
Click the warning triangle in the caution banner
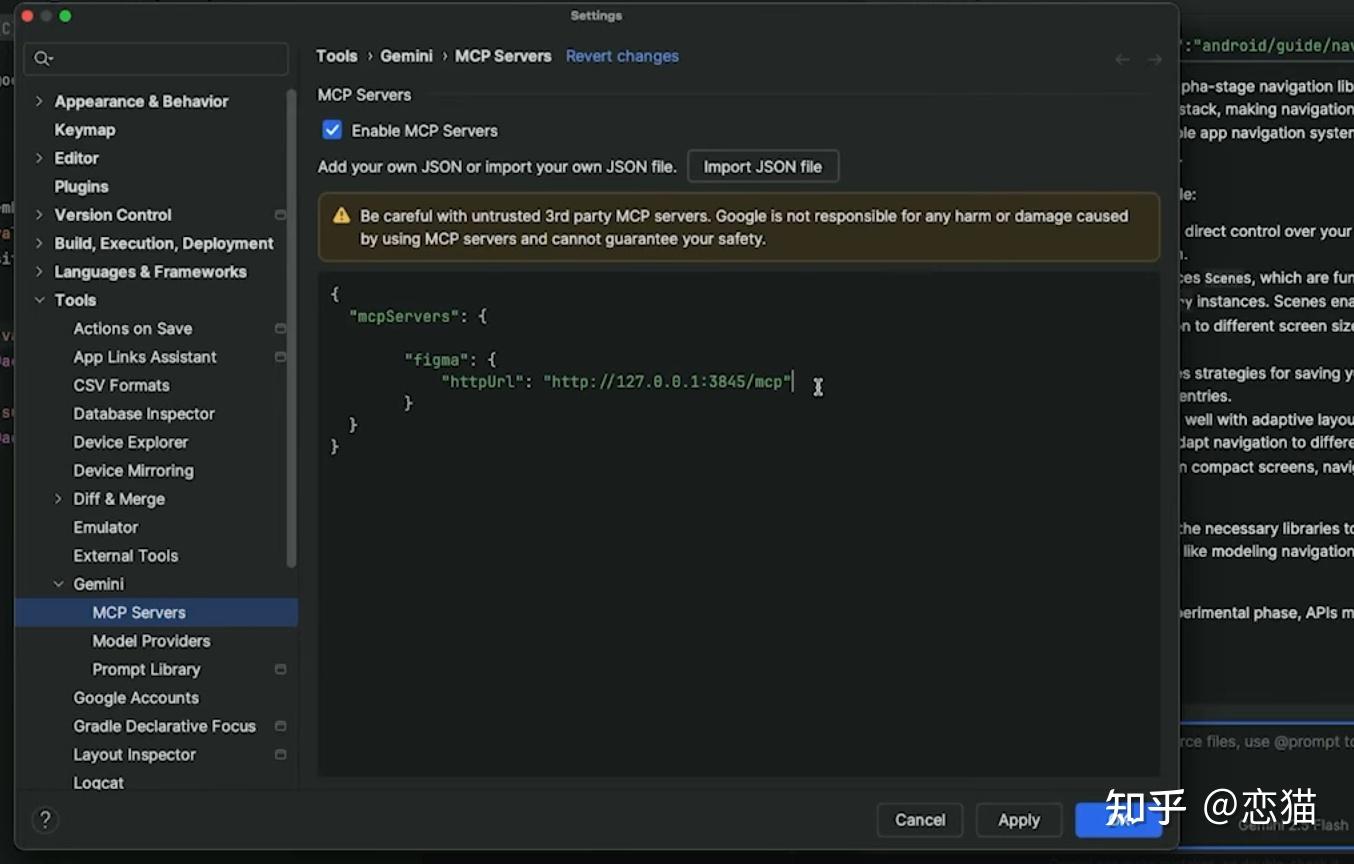click(343, 215)
